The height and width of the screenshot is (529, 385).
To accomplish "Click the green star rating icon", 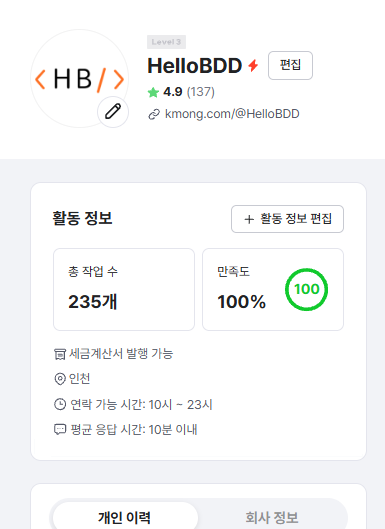I will point(153,92).
